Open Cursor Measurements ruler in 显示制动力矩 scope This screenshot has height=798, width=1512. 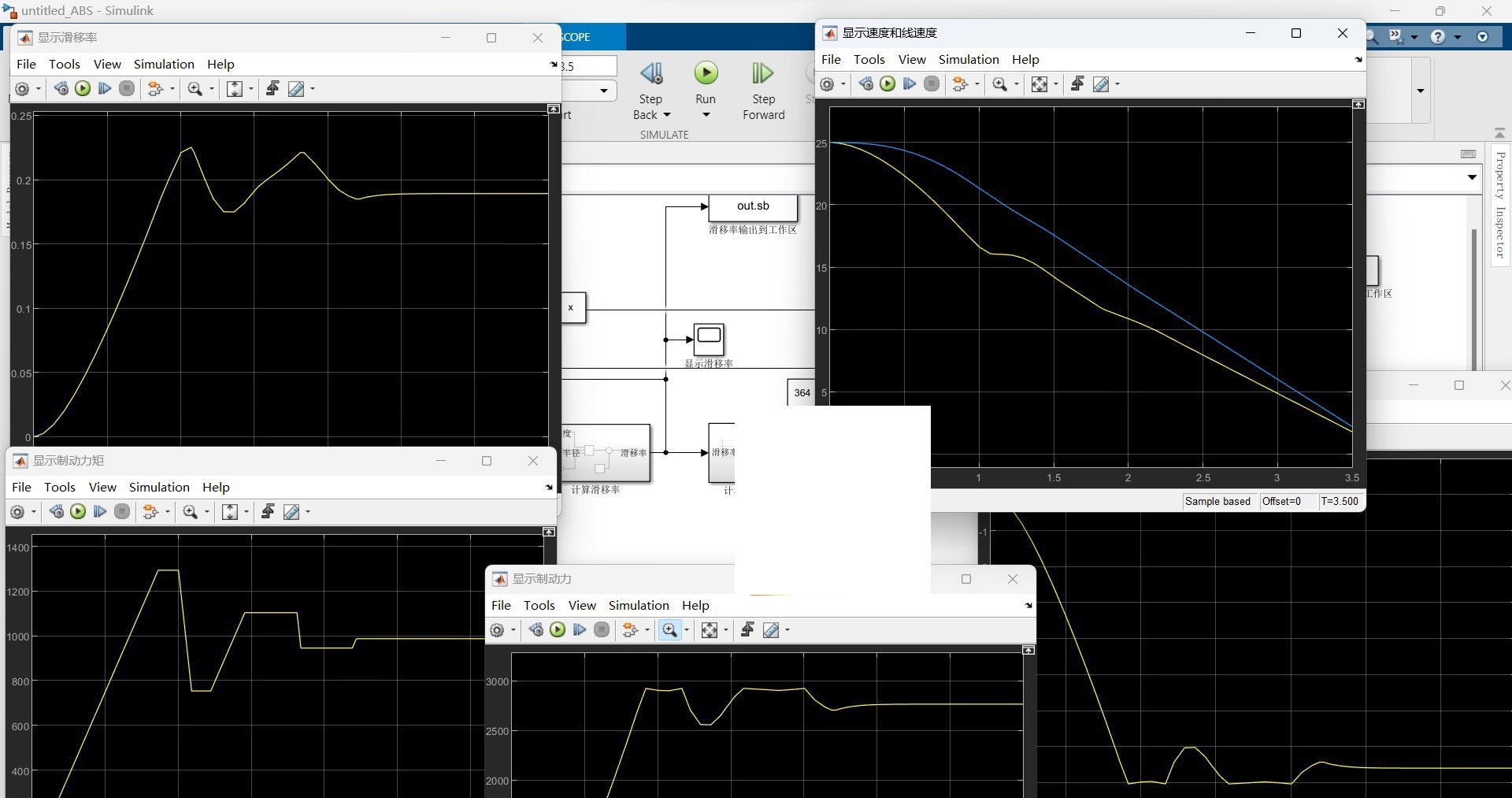(291, 512)
